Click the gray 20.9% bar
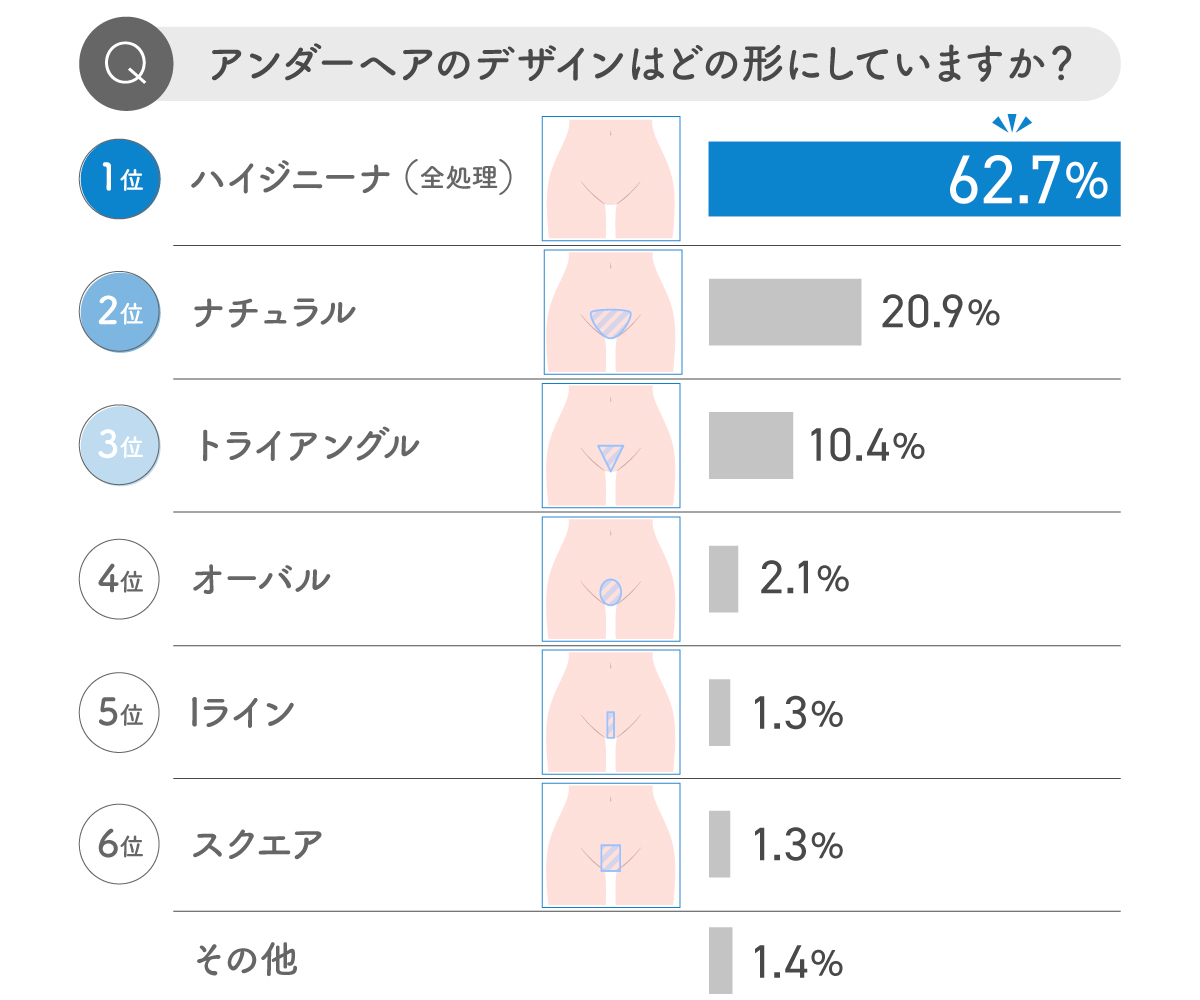1200x1000 pixels. (785, 312)
